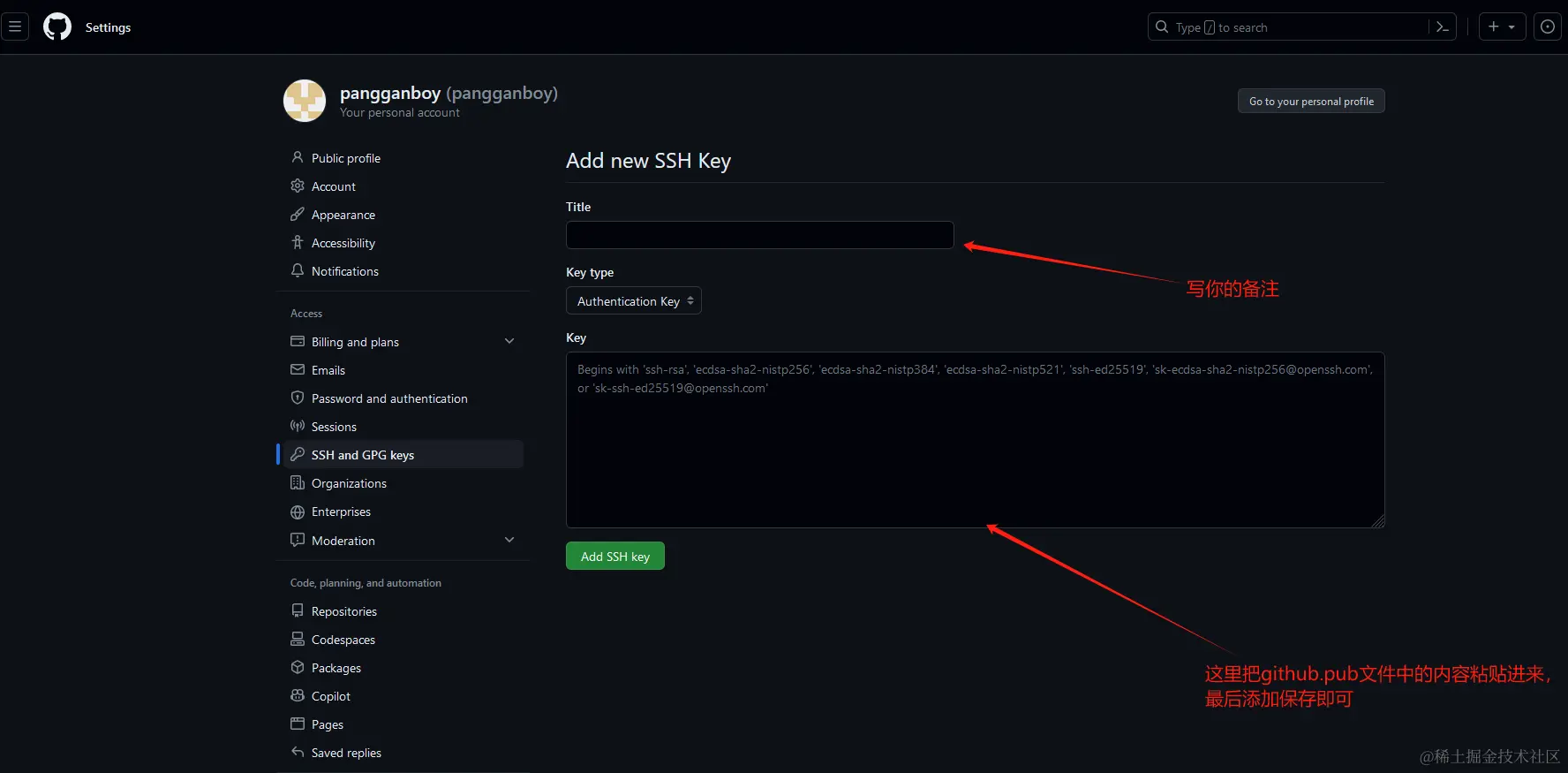Open the hamburger navigation menu
The height and width of the screenshot is (773, 1568).
[x=15, y=27]
